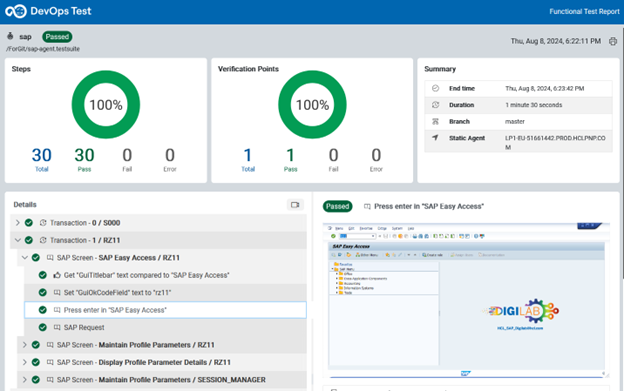Click Verification Points Total count 1

click(x=248, y=155)
